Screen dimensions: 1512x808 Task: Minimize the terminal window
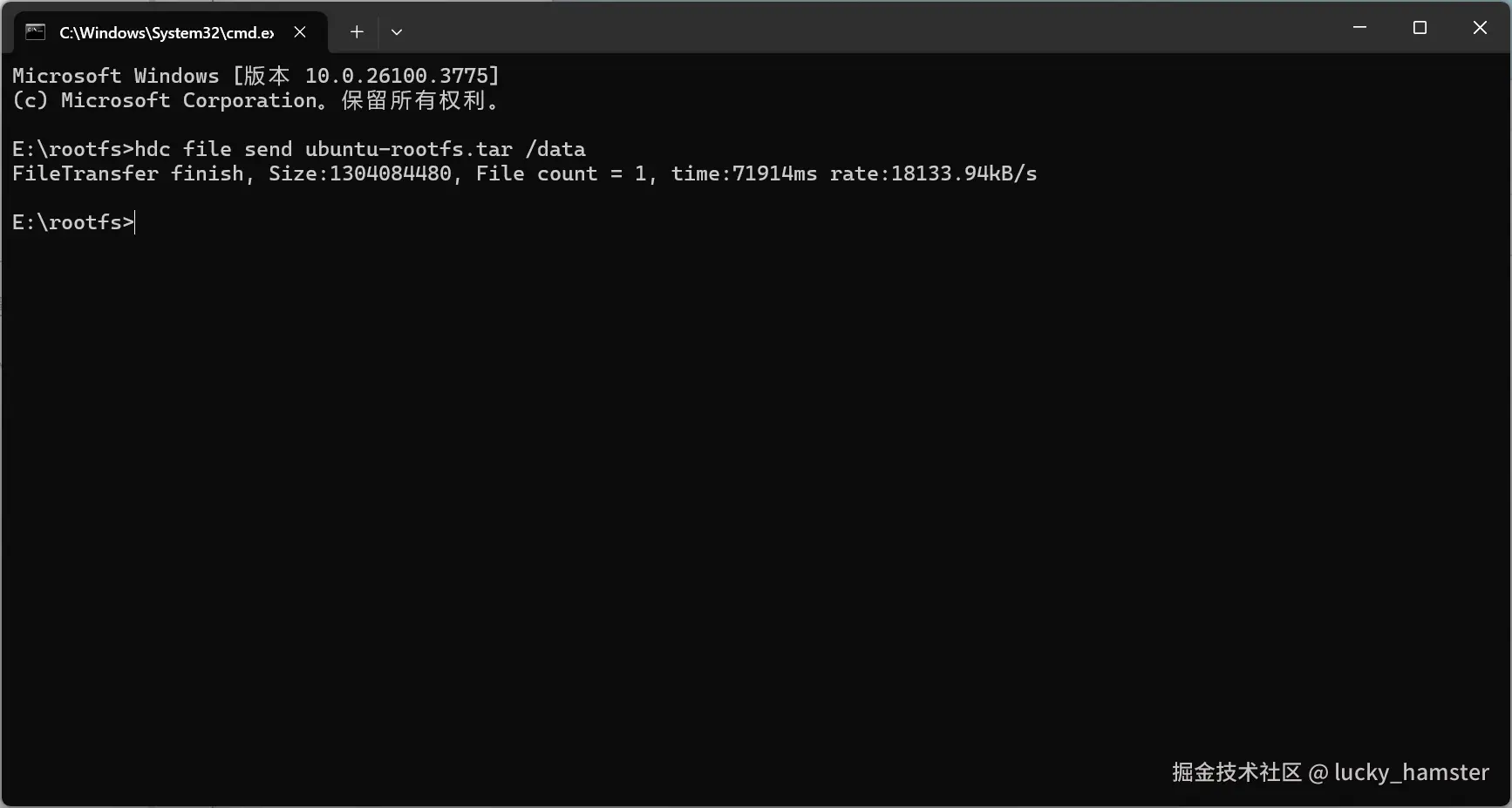click(1359, 28)
